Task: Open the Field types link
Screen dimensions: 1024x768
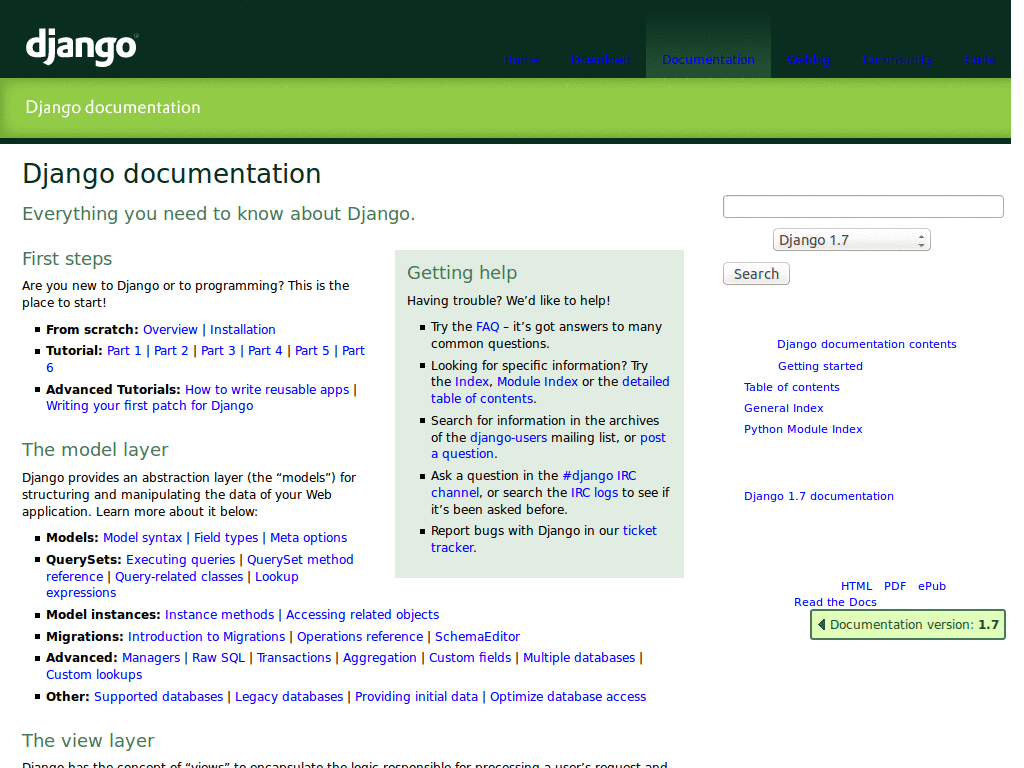Action: pos(226,538)
